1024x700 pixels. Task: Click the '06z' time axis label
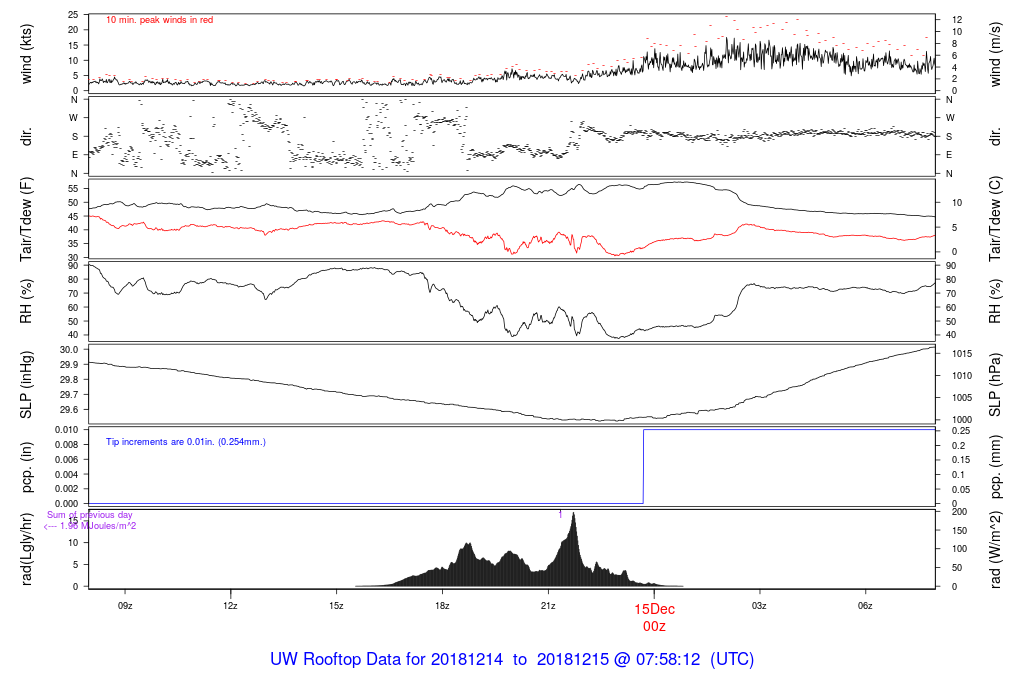point(865,606)
